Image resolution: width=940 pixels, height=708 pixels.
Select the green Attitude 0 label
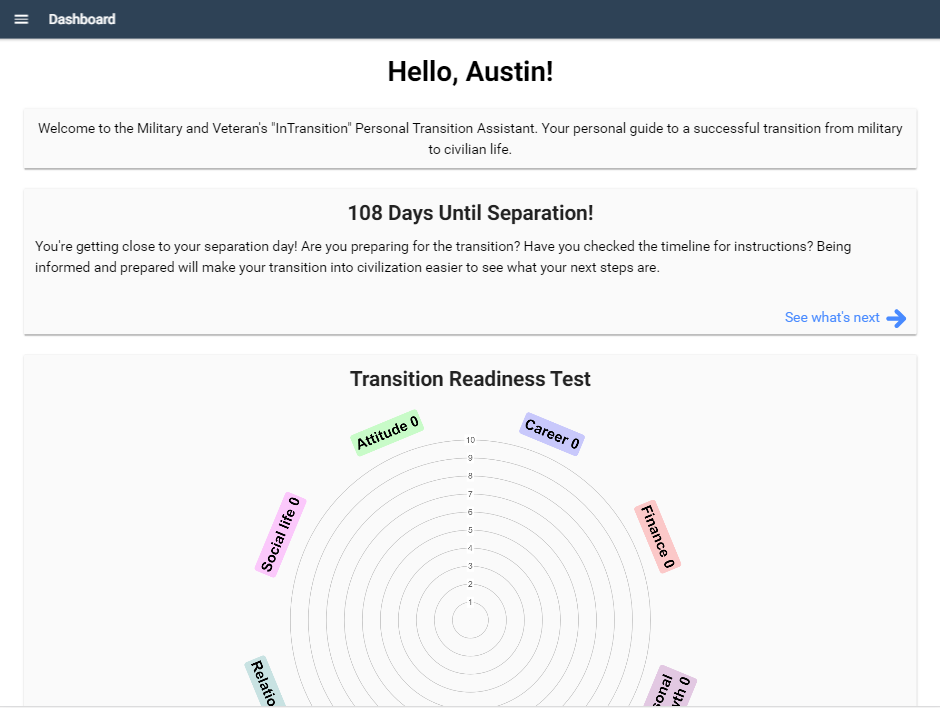pyautogui.click(x=387, y=433)
